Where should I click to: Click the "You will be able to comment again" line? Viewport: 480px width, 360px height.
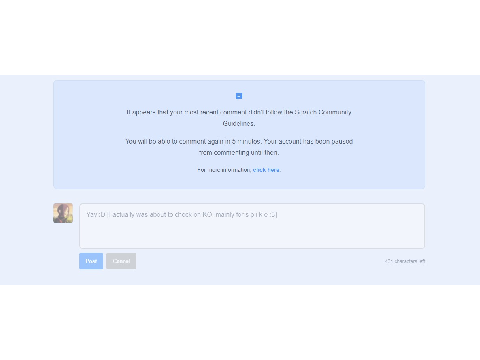pyautogui.click(x=239, y=141)
